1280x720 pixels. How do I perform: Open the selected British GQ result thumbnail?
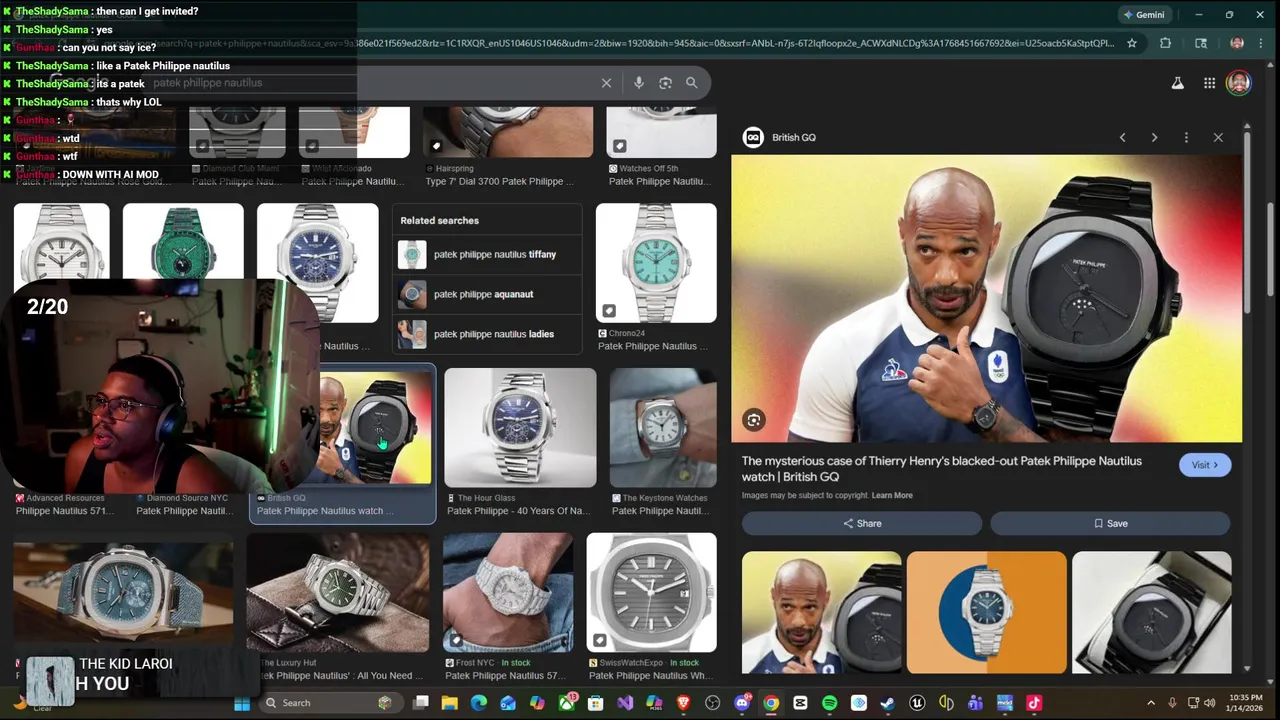point(376,428)
